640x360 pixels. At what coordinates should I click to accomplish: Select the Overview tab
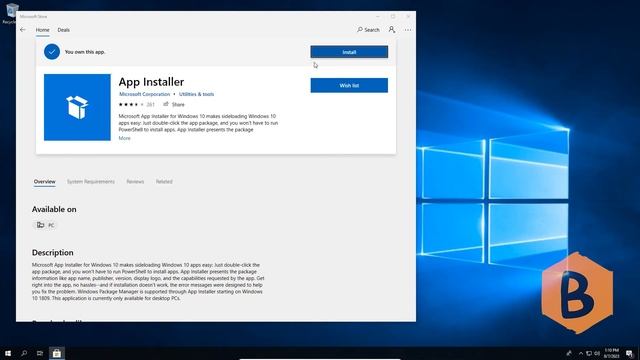point(44,182)
